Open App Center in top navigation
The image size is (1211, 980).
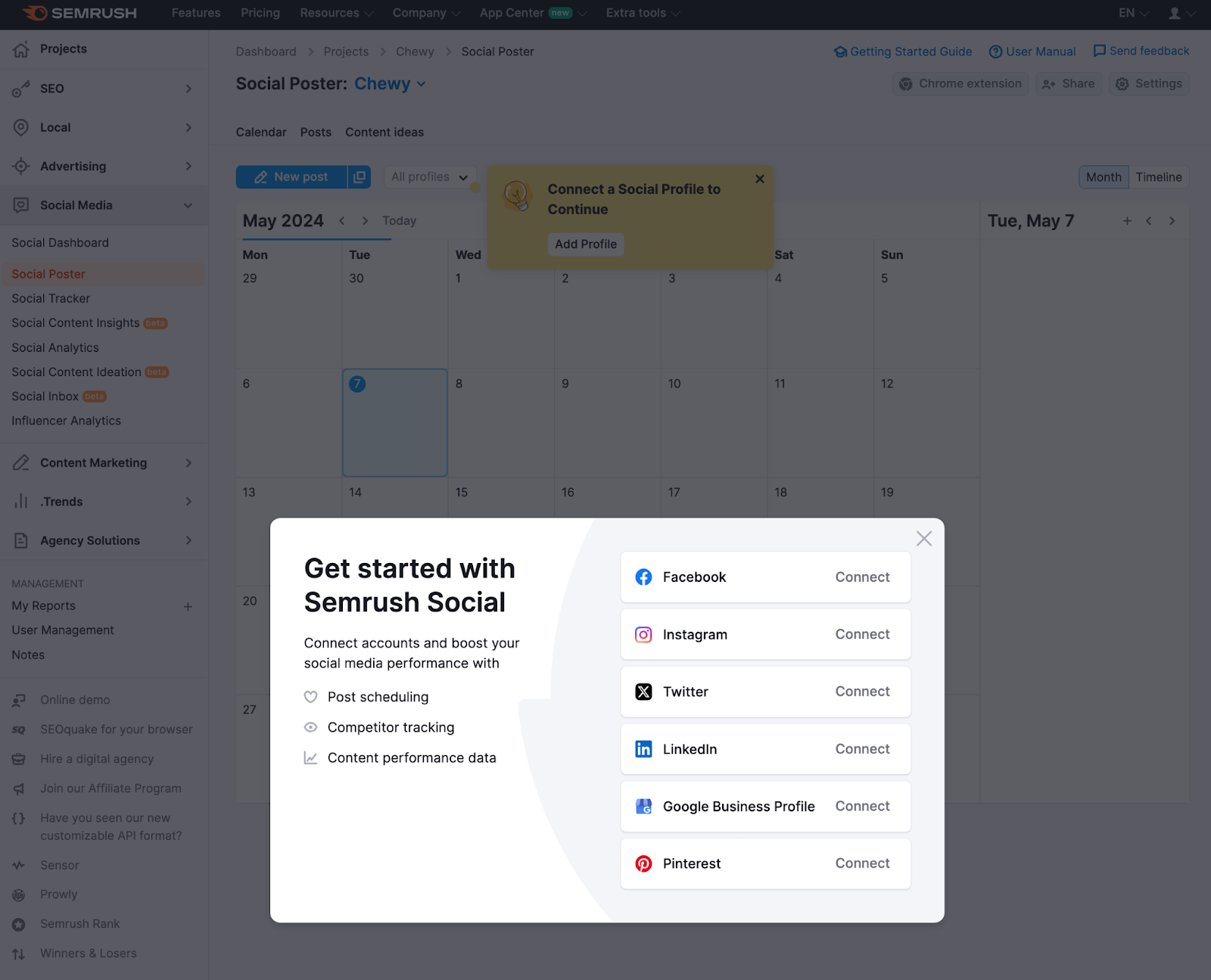533,13
